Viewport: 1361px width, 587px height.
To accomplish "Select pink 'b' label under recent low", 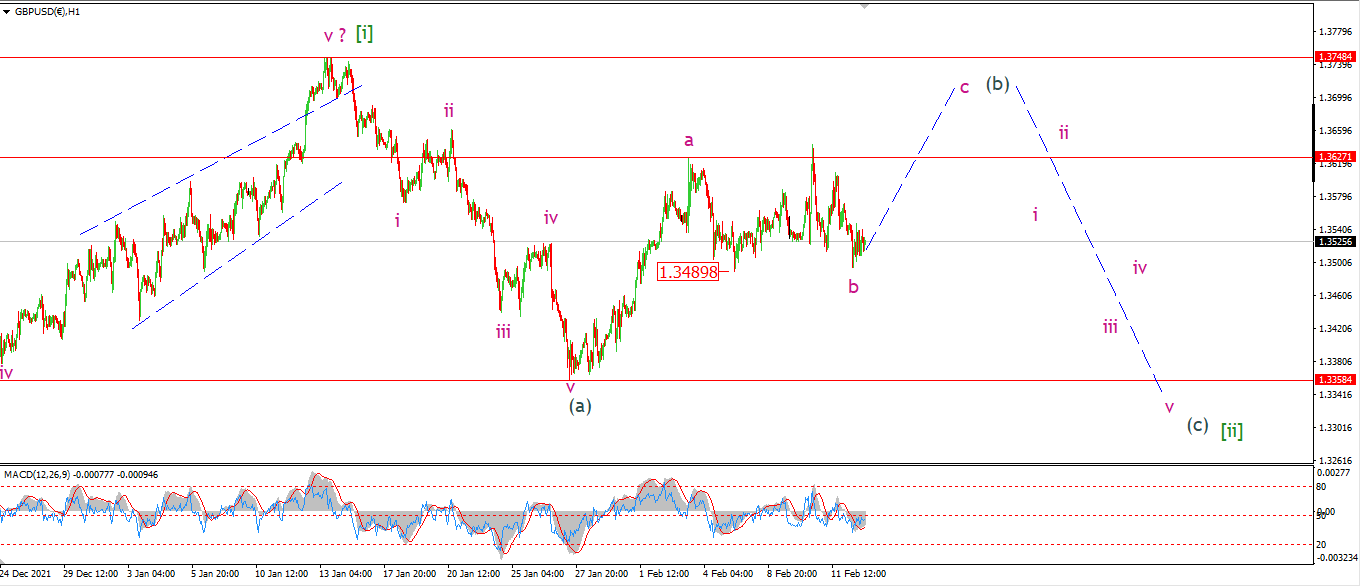I will pyautogui.click(x=853, y=287).
